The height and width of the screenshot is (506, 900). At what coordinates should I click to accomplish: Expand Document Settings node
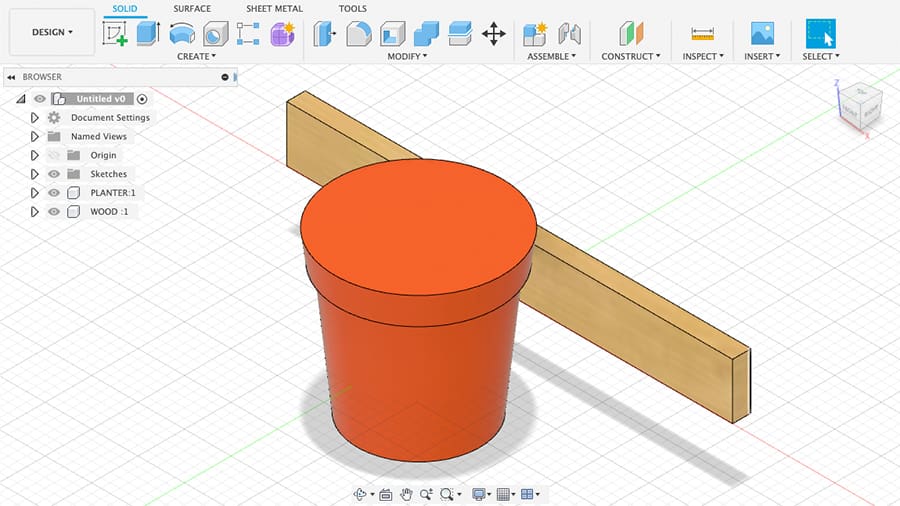34,118
